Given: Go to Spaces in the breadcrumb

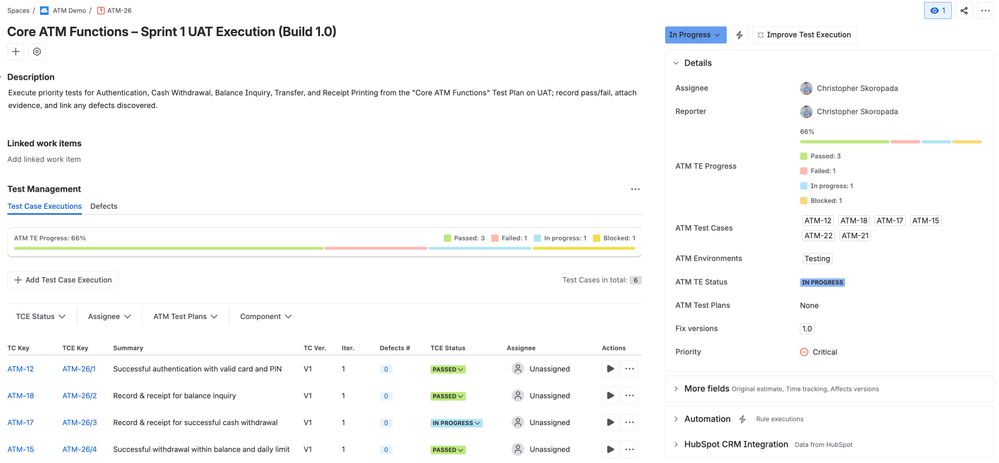Looking at the screenshot, I should (18, 11).
